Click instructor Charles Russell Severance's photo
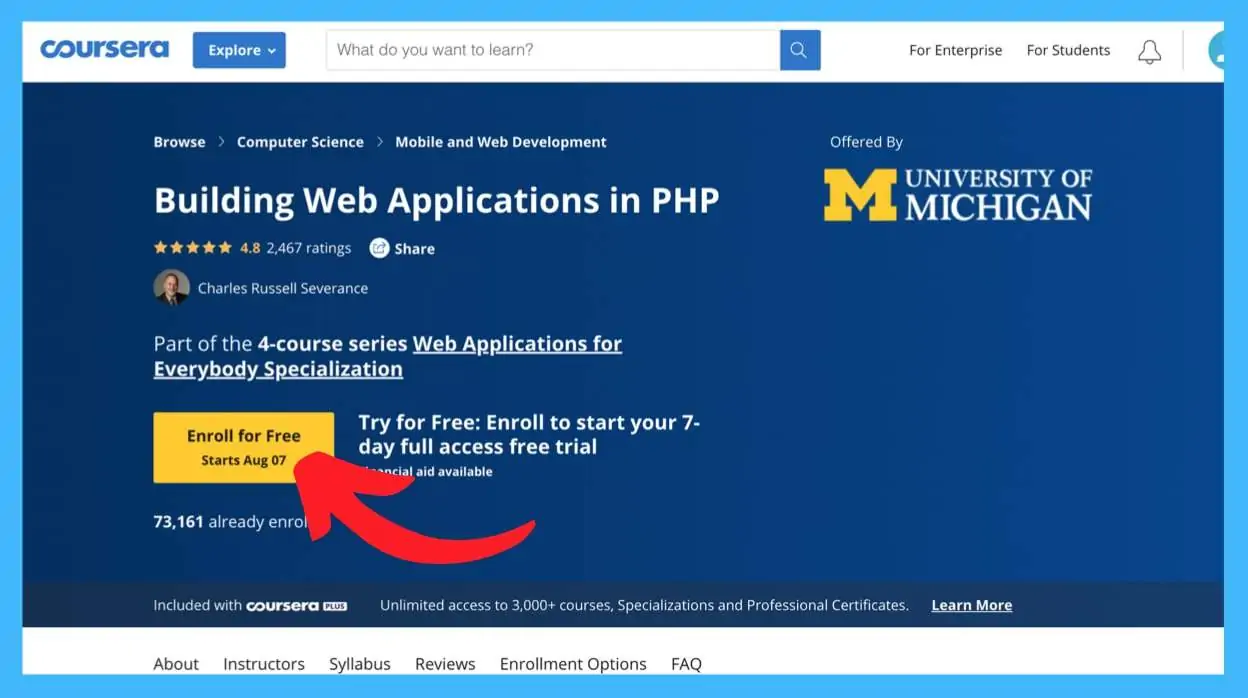Image resolution: width=1248 pixels, height=698 pixels. (x=171, y=288)
